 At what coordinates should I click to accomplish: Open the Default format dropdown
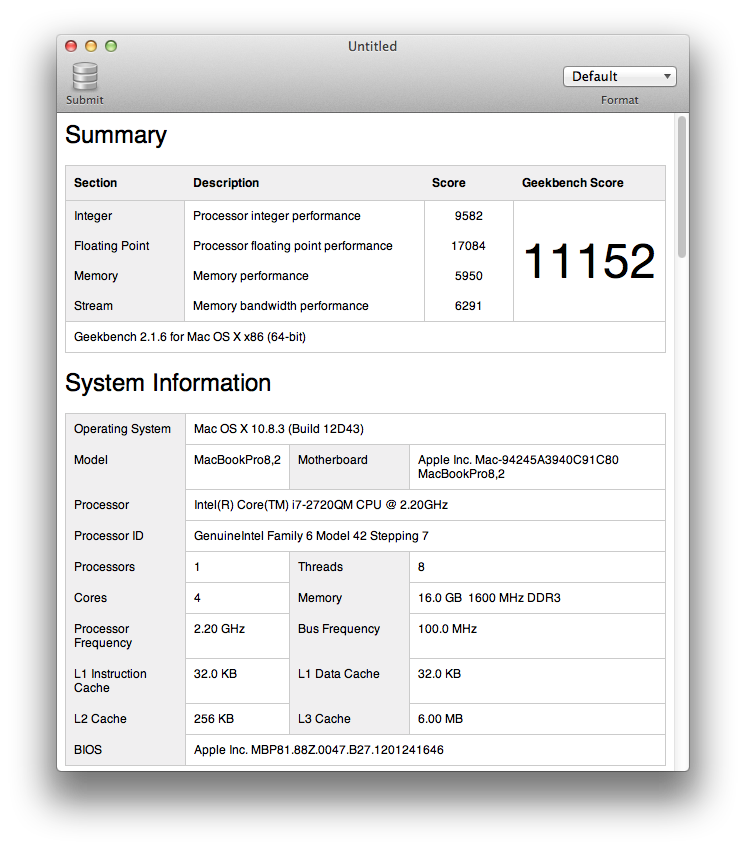619,76
